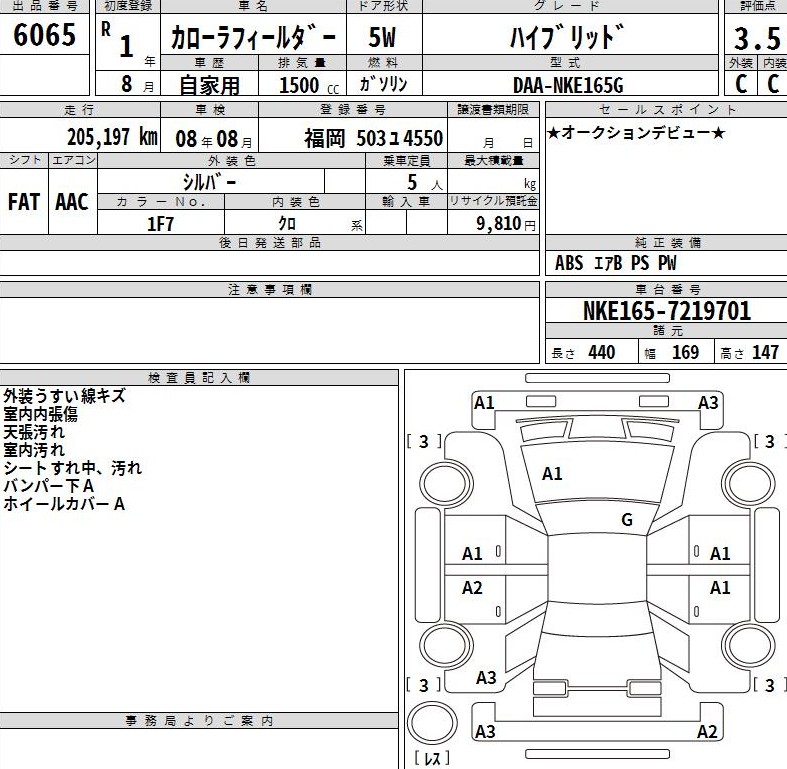The width and height of the screenshot is (787, 769).
Task: Click the exterior color value シルバー
Action: [209, 181]
